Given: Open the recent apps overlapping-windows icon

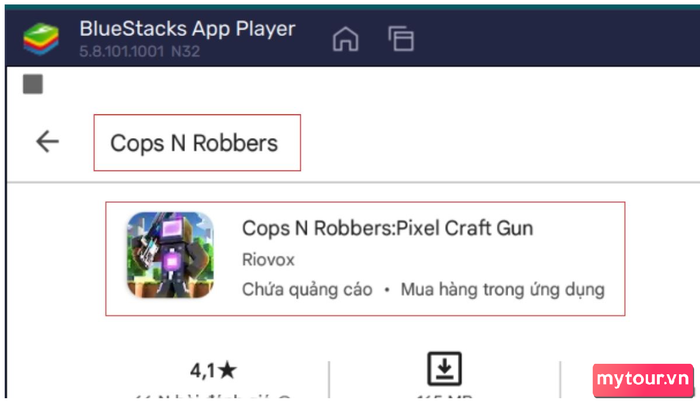Looking at the screenshot, I should pos(401,39).
